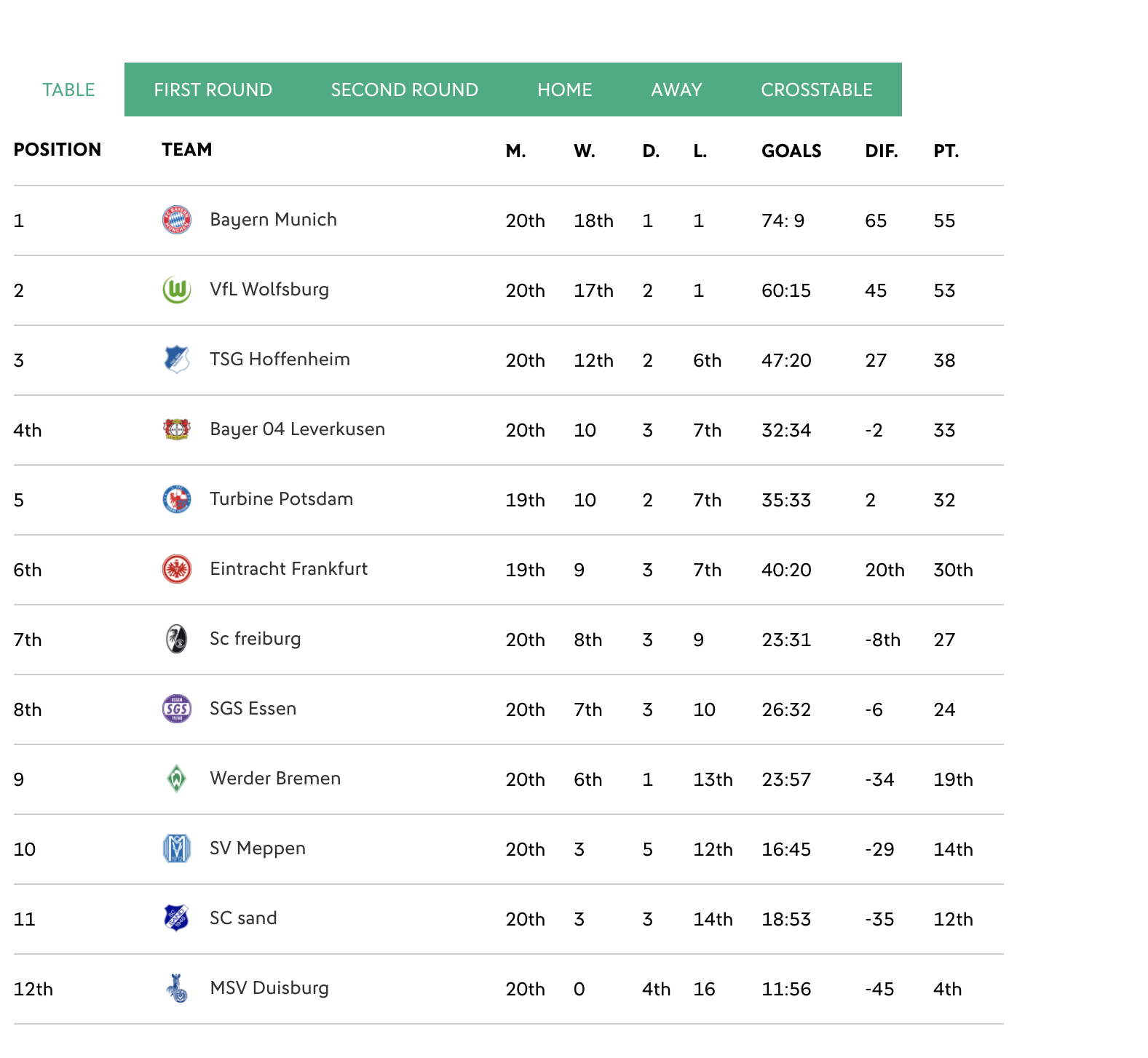The image size is (1148, 1058).
Task: Open the Sc freiburg team link
Action: tap(255, 639)
